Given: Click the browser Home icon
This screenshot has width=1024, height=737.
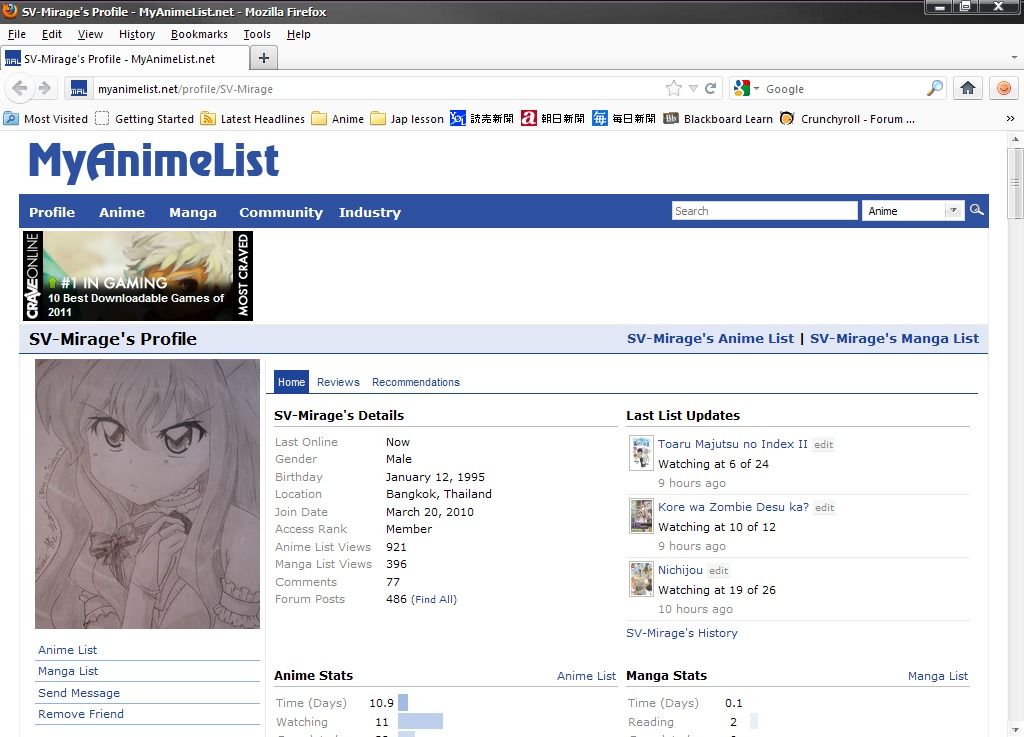Looking at the screenshot, I should pyautogui.click(x=967, y=88).
